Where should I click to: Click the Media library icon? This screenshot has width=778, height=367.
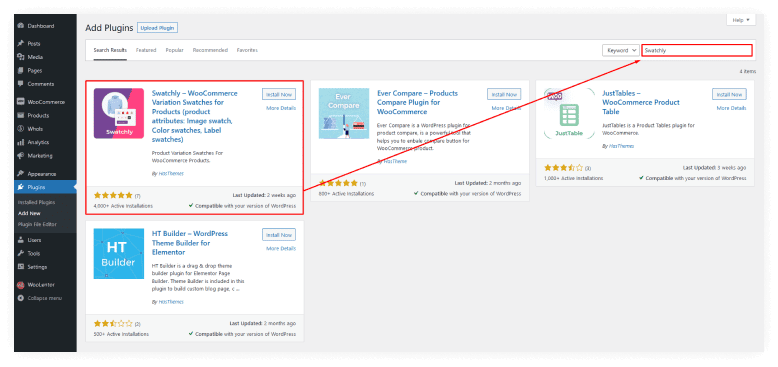tap(21, 57)
